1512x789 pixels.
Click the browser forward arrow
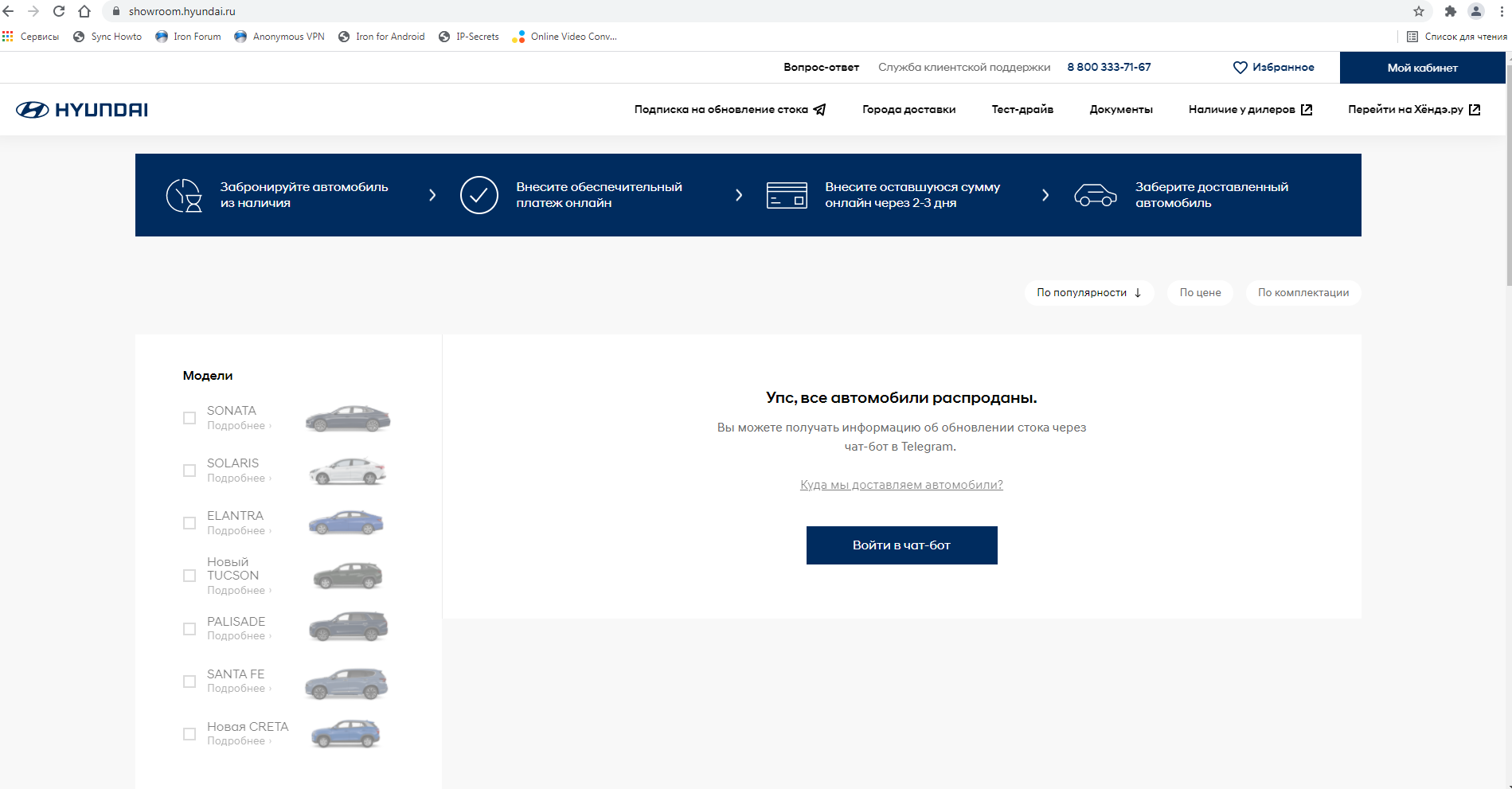[33, 11]
